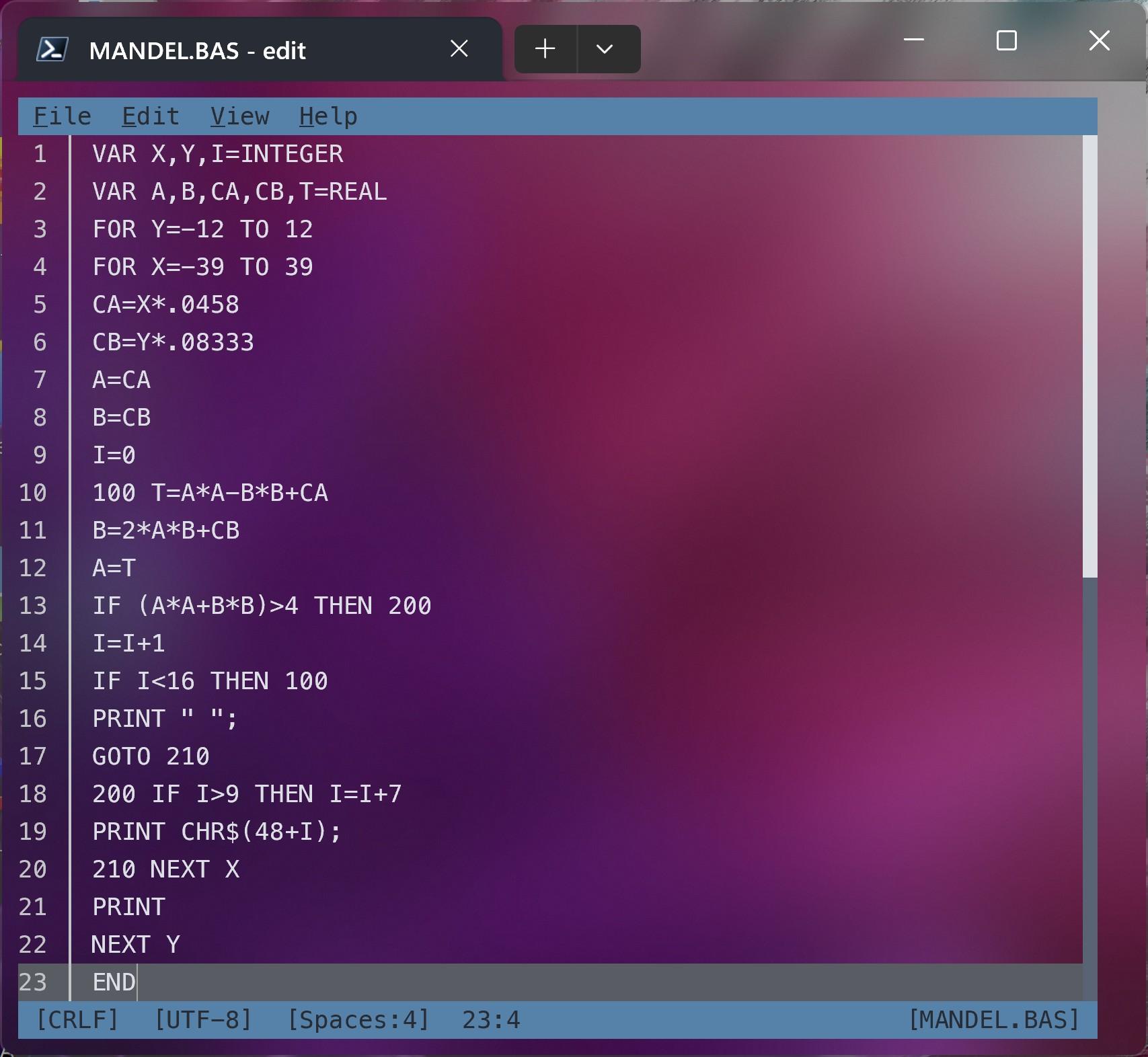This screenshot has width=1148, height=1057.
Task: Click the PowerShell terminal icon in tab
Action: coord(52,50)
